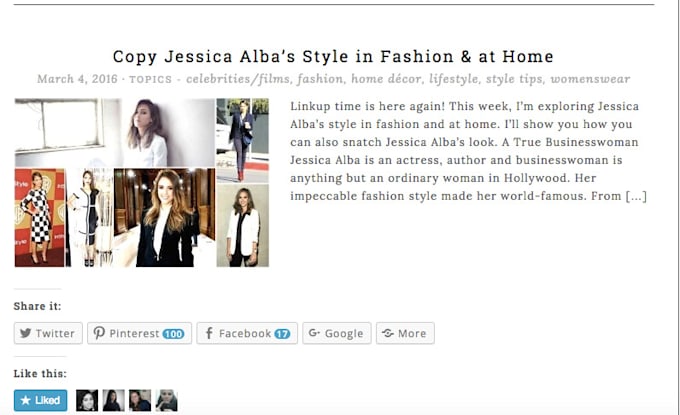Screen dimensions: 680x415
Task: Click the Facebook f icon
Action: pyautogui.click(x=209, y=333)
